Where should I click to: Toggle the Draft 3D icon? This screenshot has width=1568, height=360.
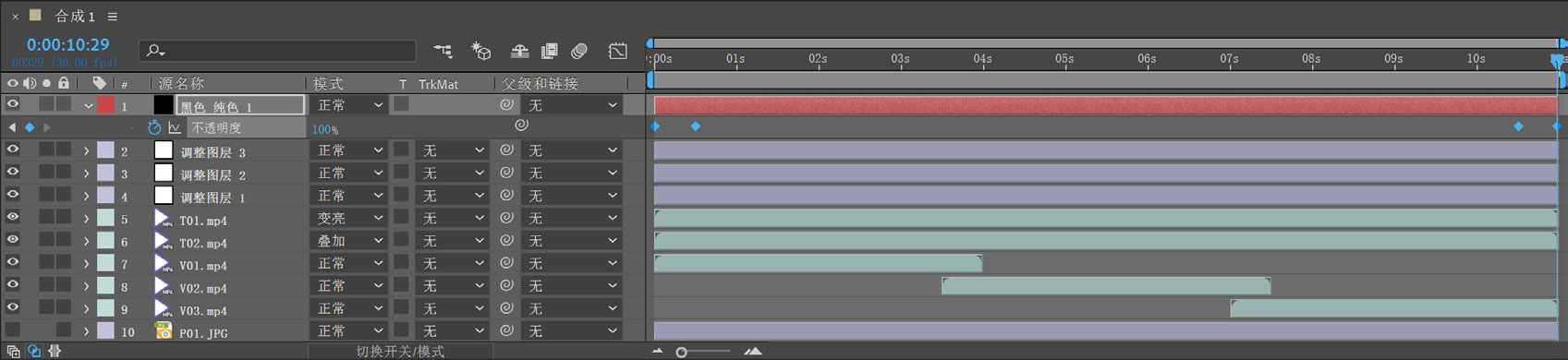[481, 51]
